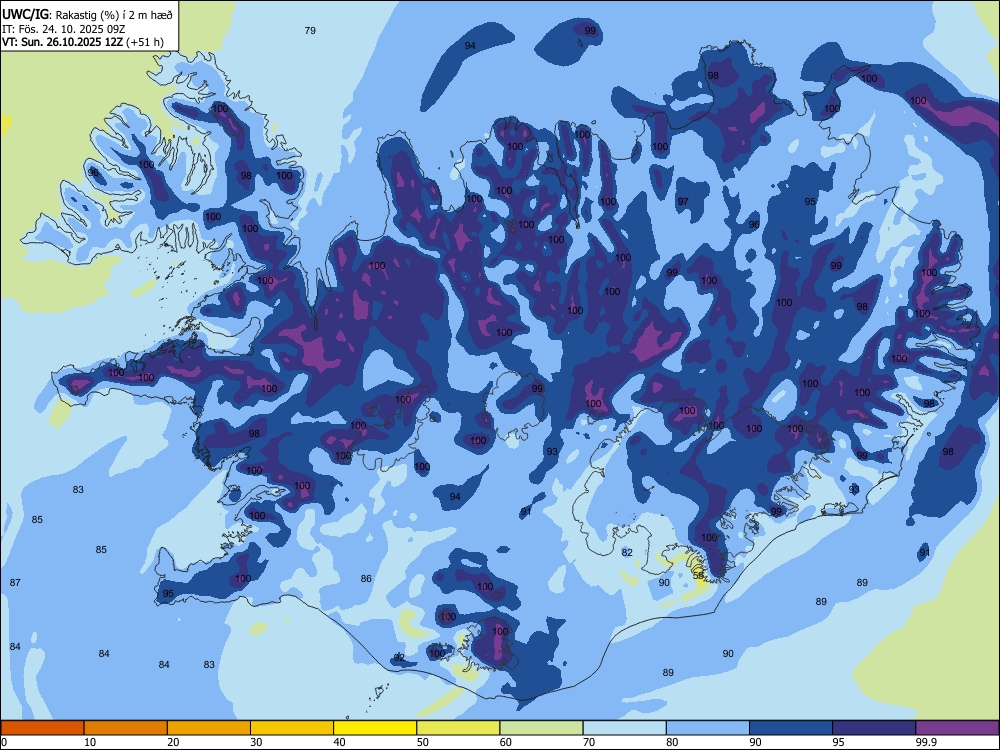Select the light blue 80–90 legend swatch

pos(708,728)
